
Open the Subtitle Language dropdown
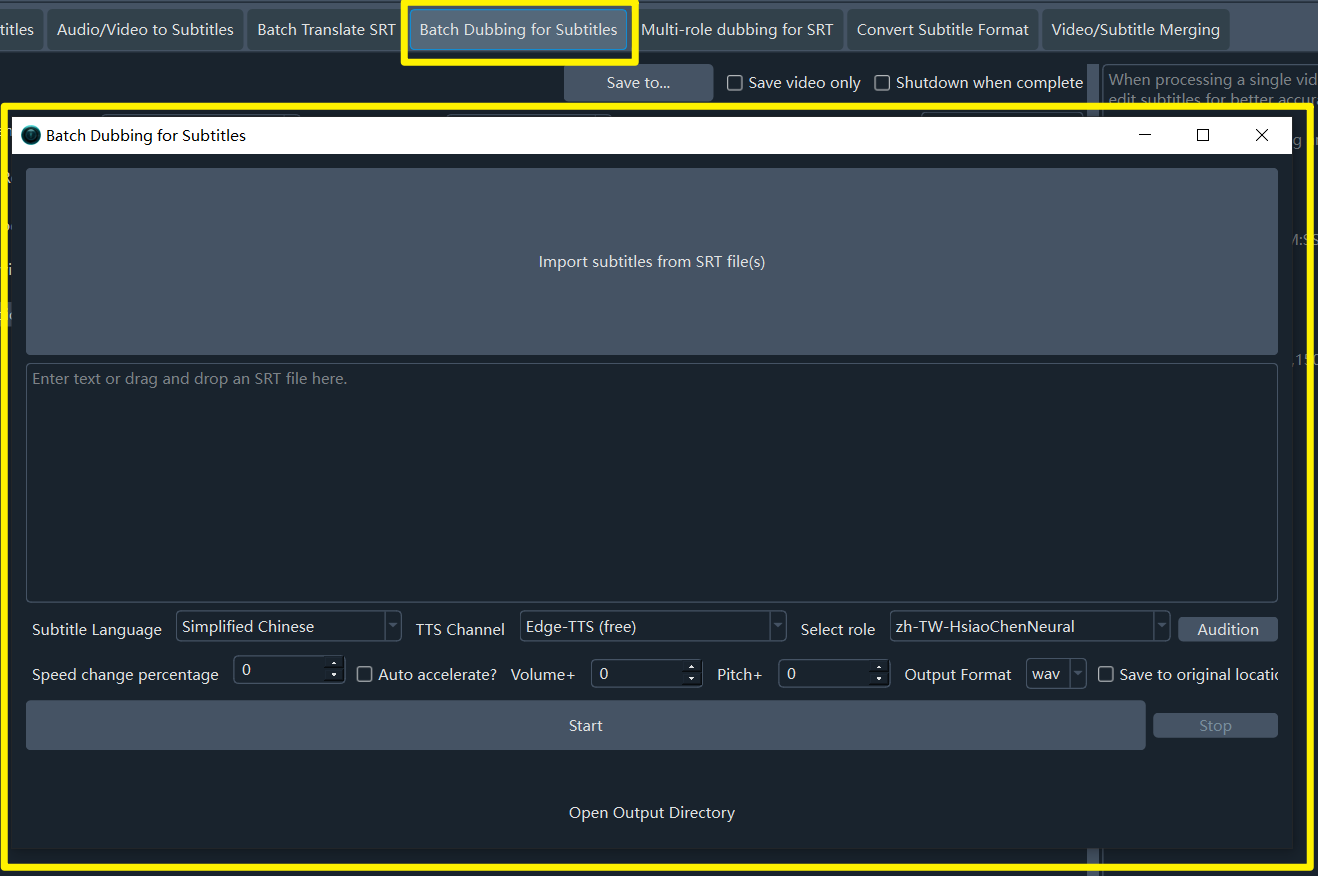click(289, 627)
